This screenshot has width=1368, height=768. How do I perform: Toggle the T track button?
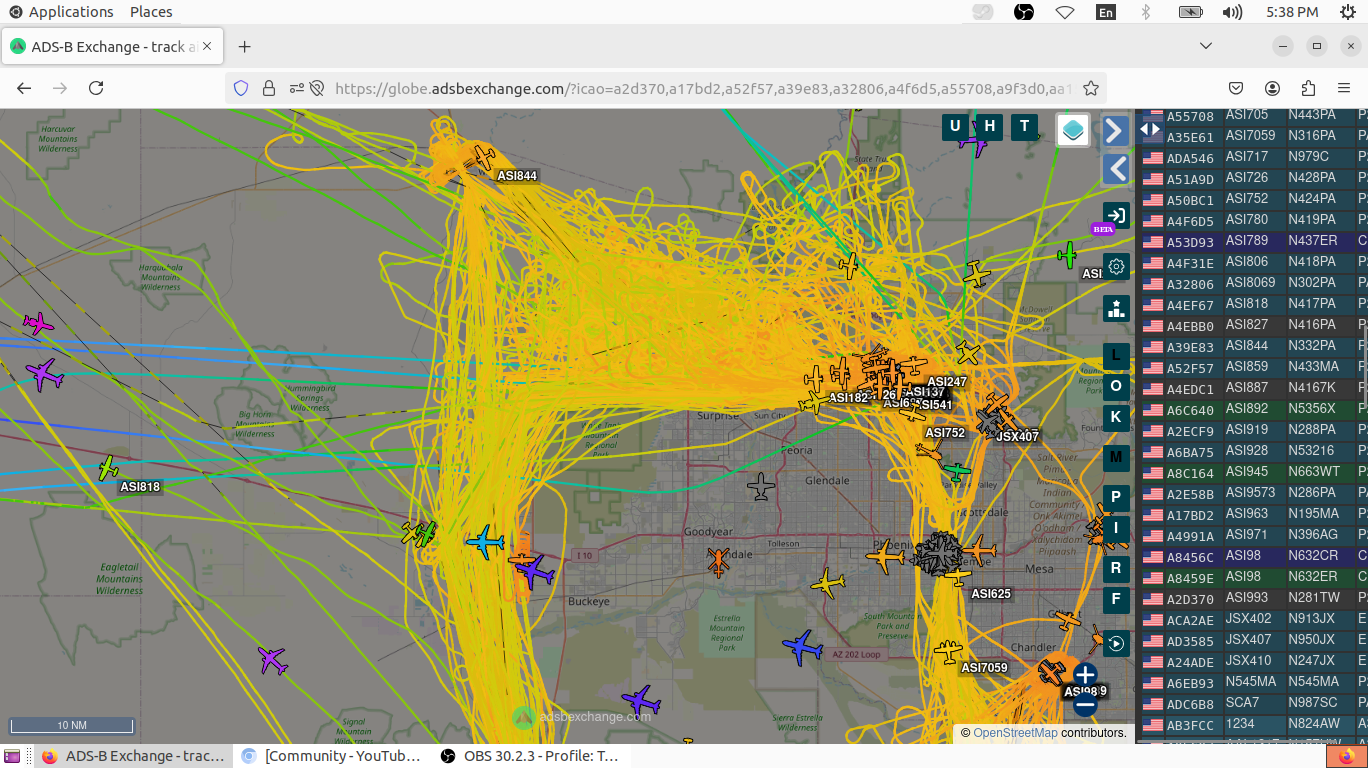coord(1024,126)
